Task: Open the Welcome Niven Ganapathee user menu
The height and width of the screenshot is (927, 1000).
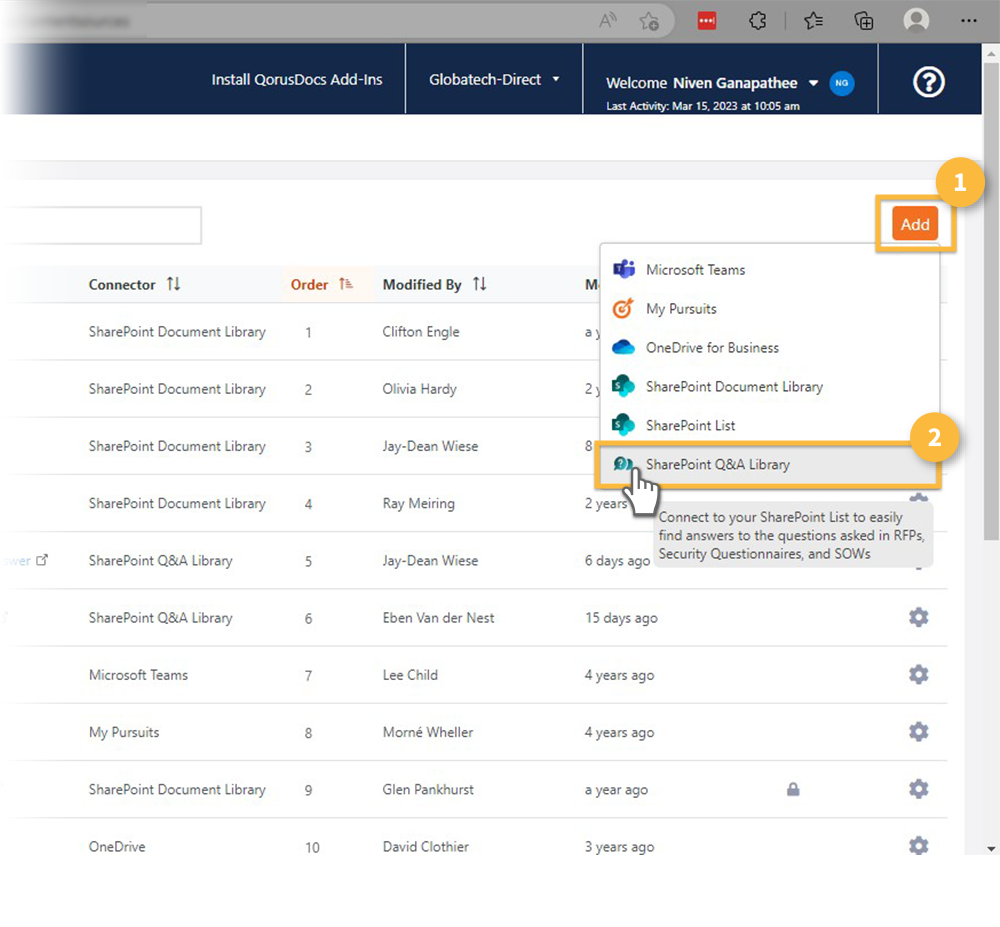Action: point(712,83)
